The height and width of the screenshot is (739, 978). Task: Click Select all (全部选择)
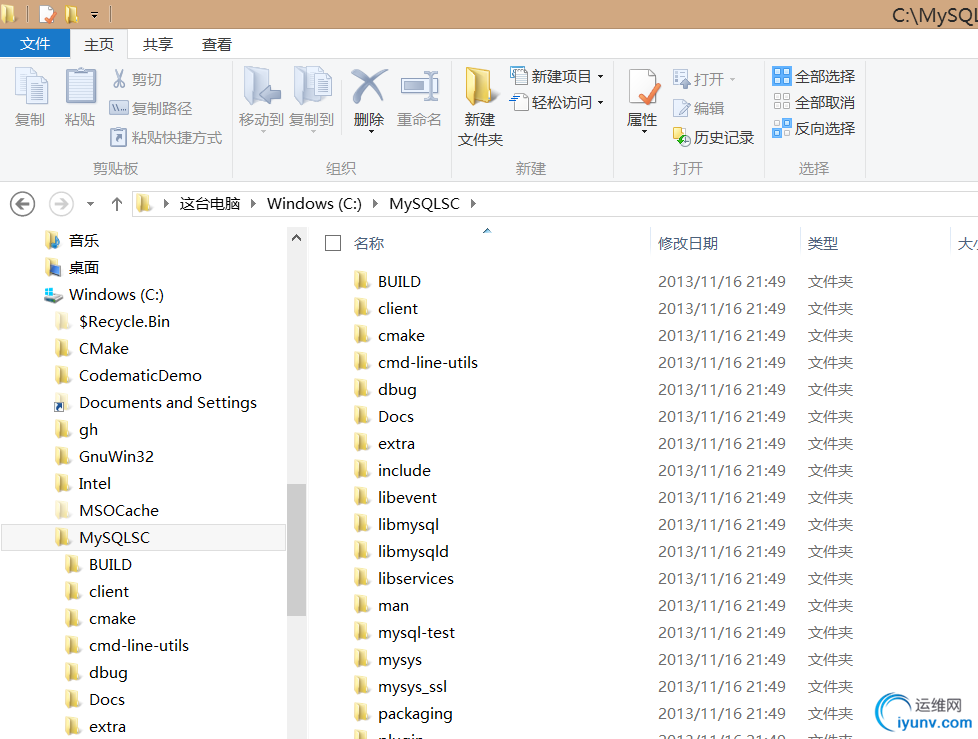(x=813, y=76)
